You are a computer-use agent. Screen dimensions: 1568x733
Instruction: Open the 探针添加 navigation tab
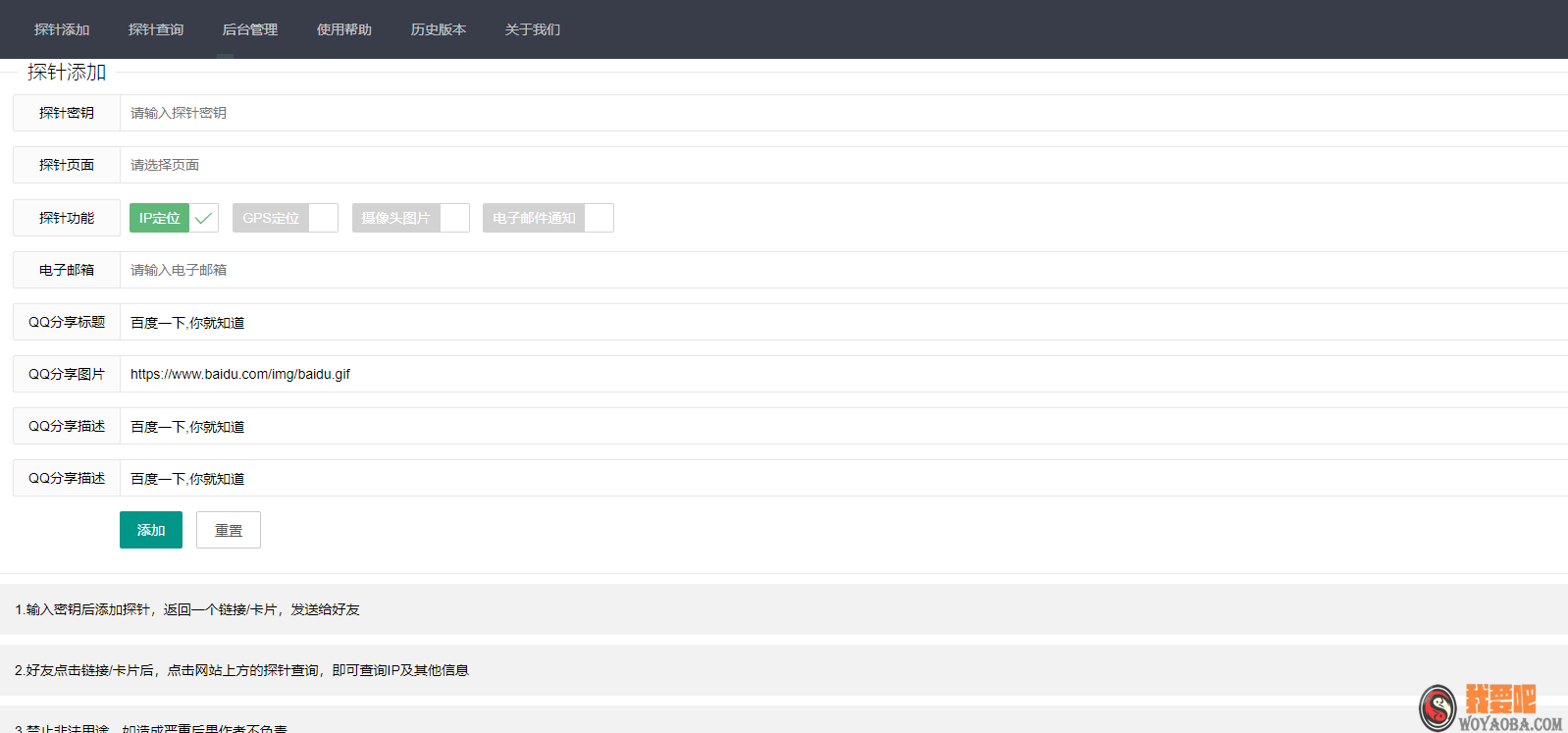click(x=62, y=29)
